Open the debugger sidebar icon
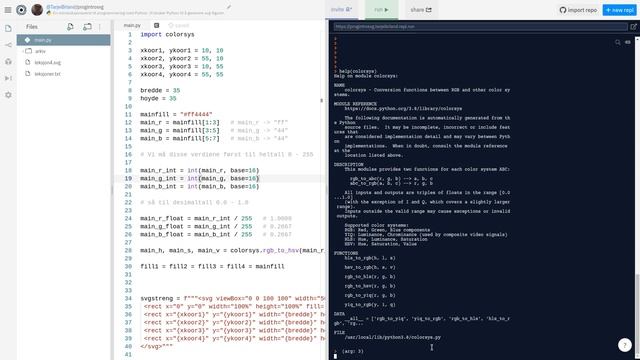 click(8, 78)
